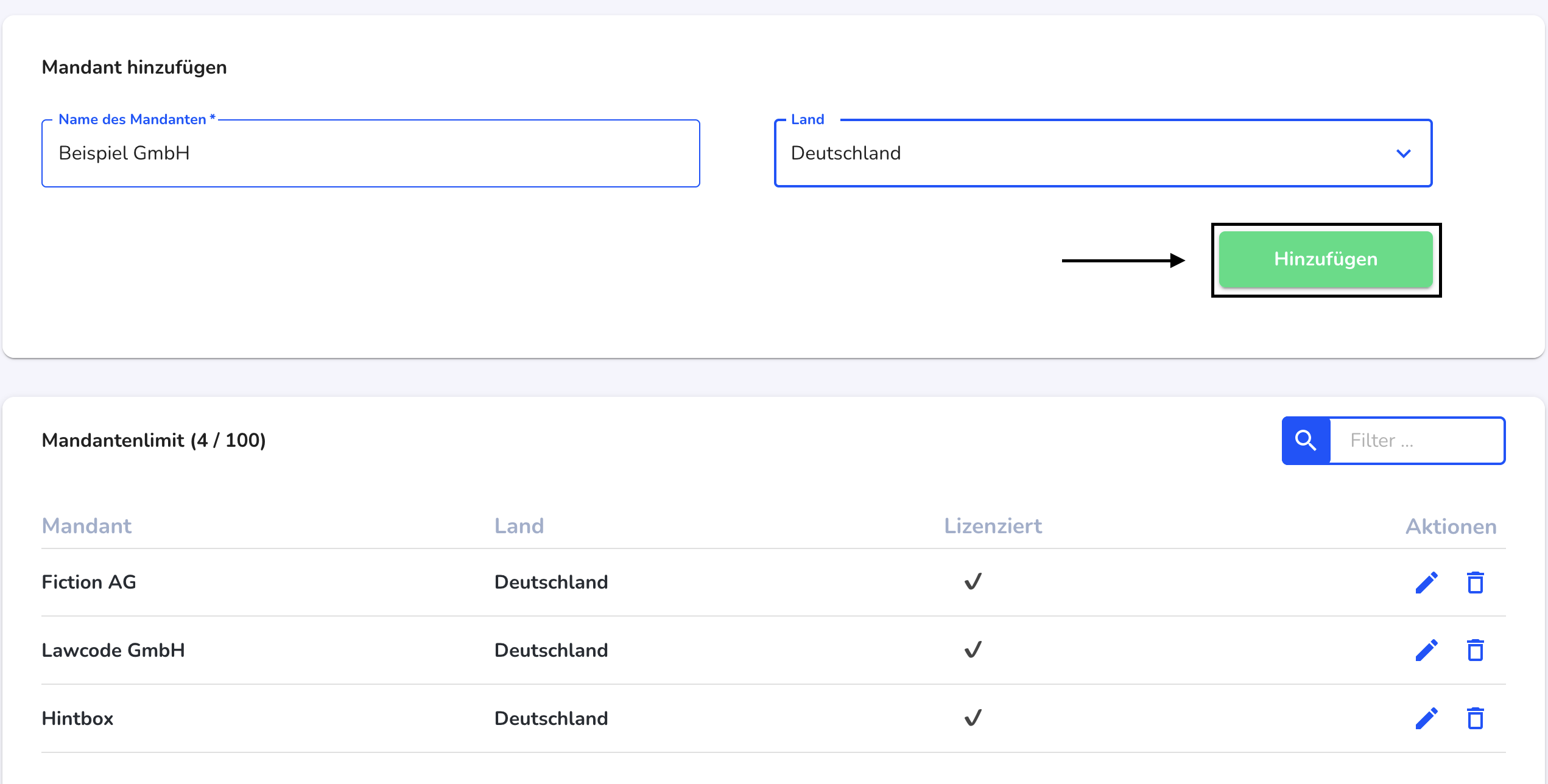Image resolution: width=1548 pixels, height=784 pixels.
Task: Click the licensed checkmark for Fiction AG
Action: (973, 581)
